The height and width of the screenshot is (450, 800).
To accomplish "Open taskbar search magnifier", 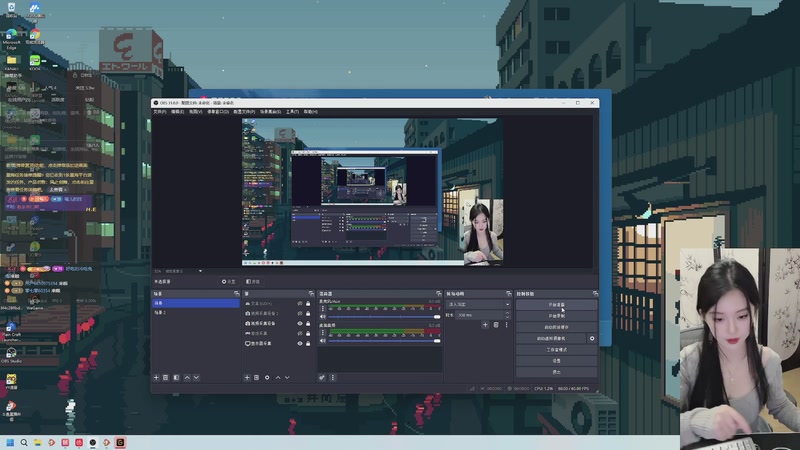I will pyautogui.click(x=24, y=442).
